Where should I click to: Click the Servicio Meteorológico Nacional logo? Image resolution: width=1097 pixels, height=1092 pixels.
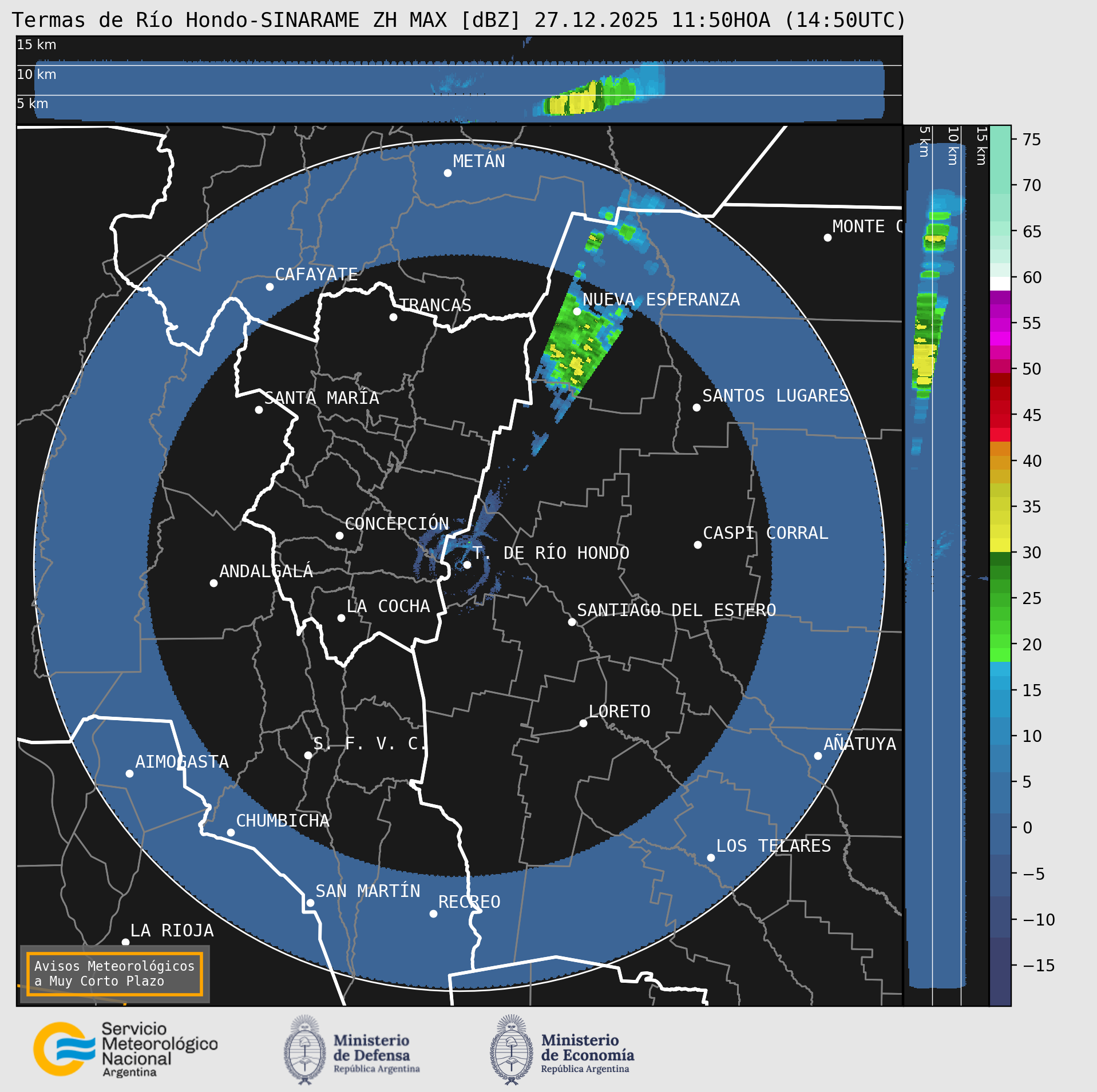[x=125, y=1049]
